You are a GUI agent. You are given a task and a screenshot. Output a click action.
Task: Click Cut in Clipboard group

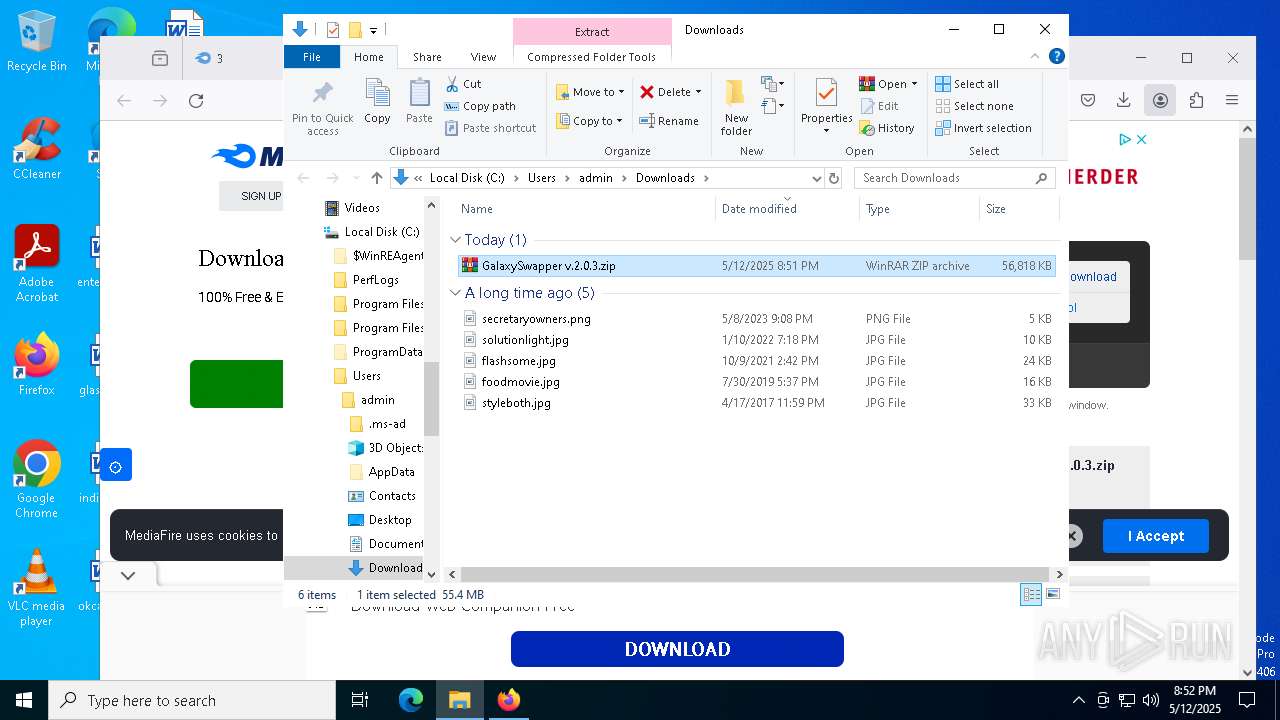463,84
